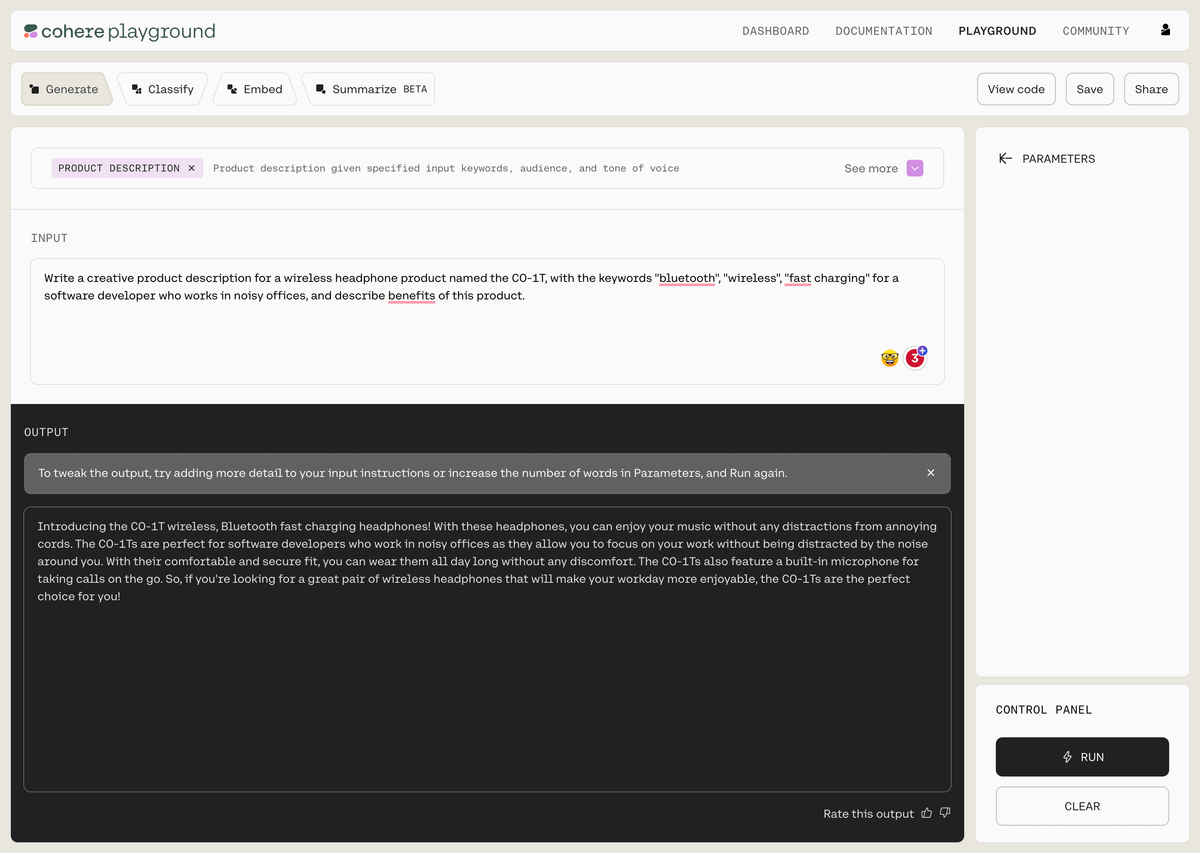
Task: Open the Dashboard navigation link
Action: tap(775, 31)
